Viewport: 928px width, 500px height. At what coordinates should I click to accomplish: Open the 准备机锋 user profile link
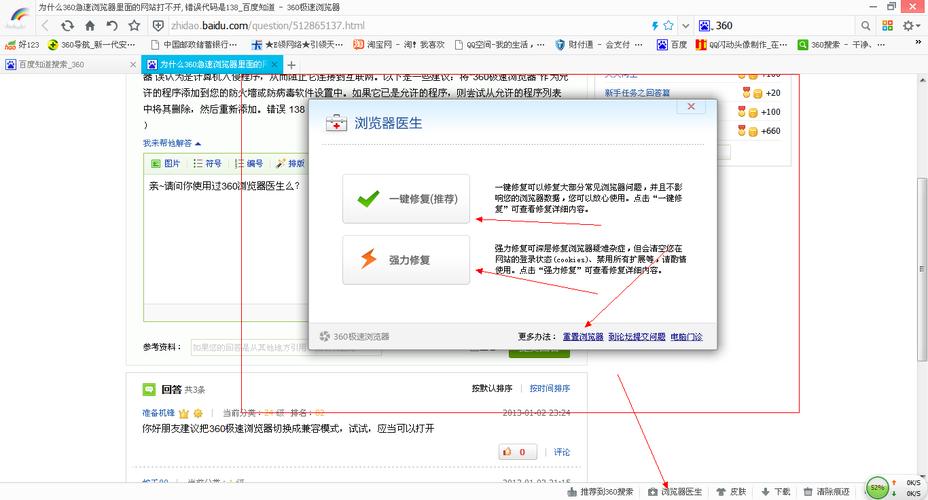[159, 412]
